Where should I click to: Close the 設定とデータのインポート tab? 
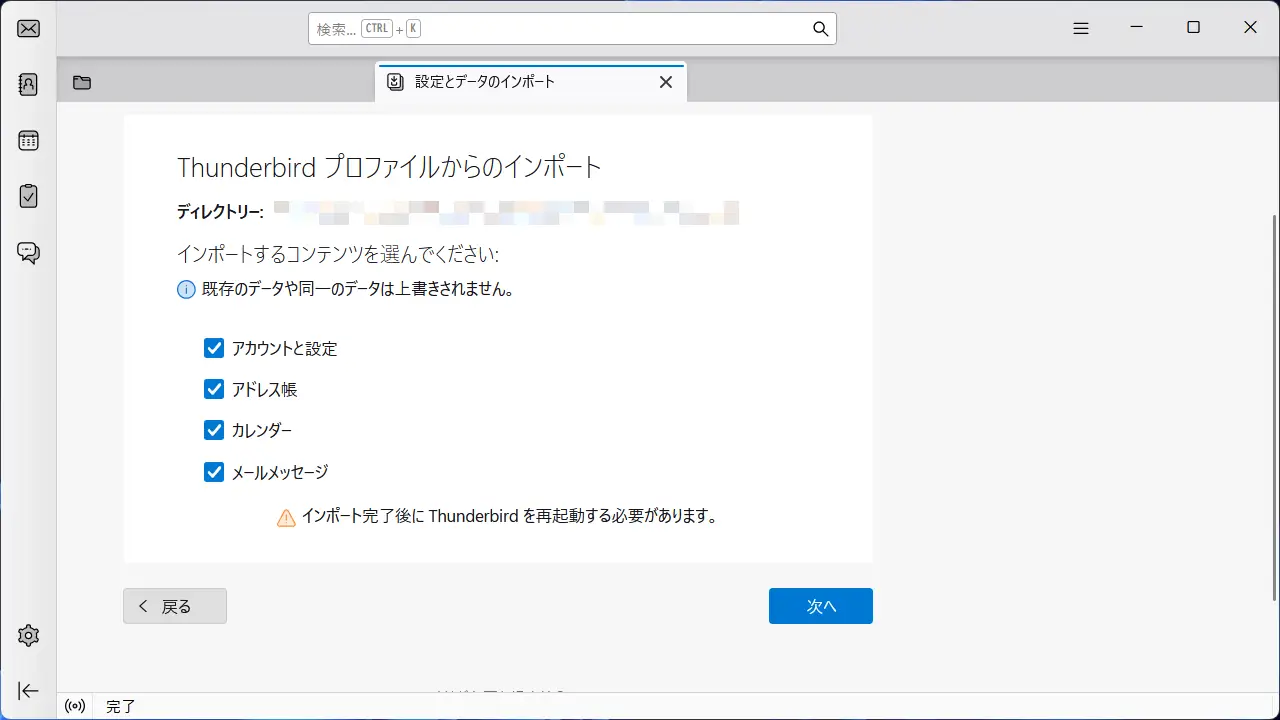click(x=666, y=82)
